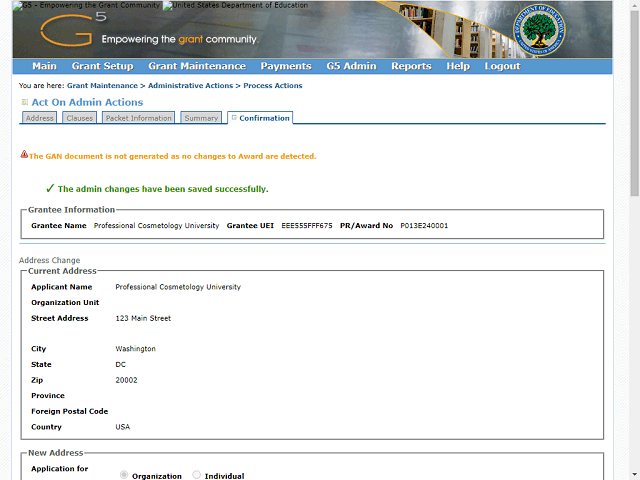
Task: Click the Province label
Action: coord(48,396)
